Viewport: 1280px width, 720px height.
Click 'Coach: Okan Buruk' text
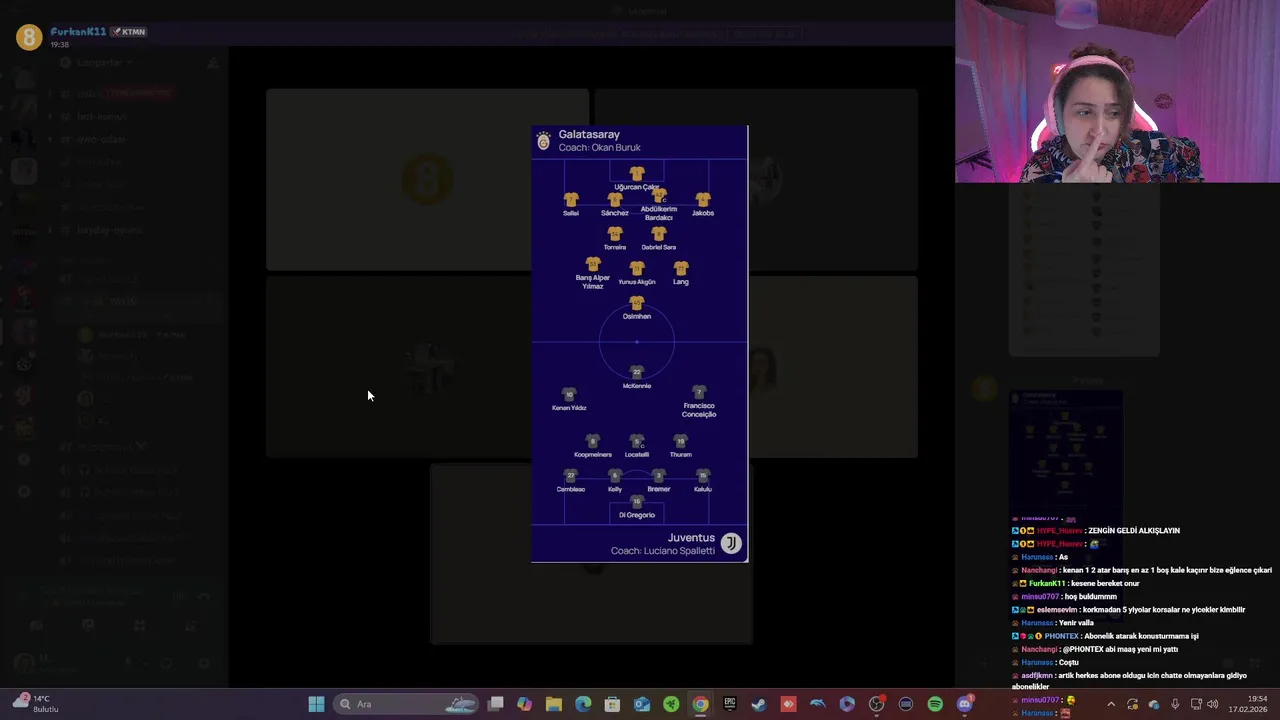coord(599,148)
